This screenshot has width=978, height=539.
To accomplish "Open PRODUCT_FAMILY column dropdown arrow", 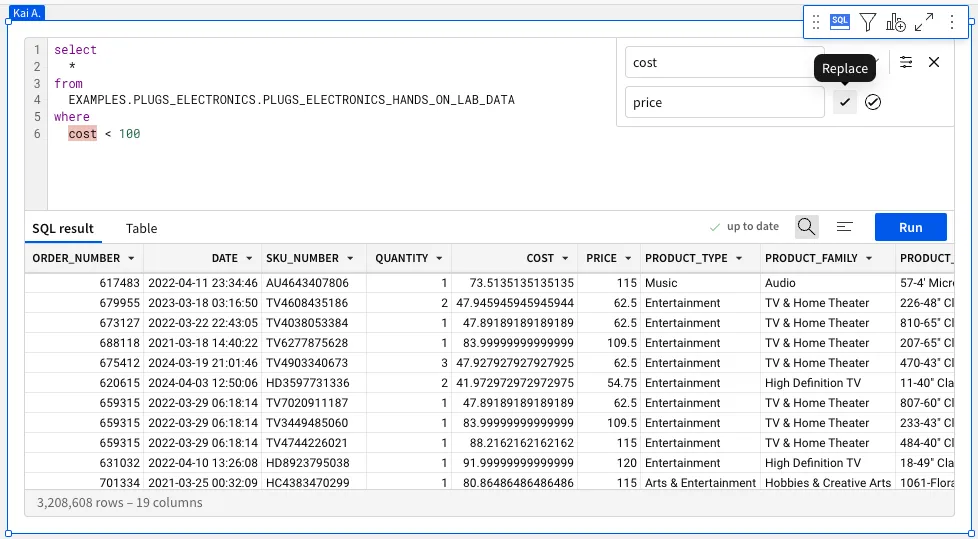I will point(869,258).
